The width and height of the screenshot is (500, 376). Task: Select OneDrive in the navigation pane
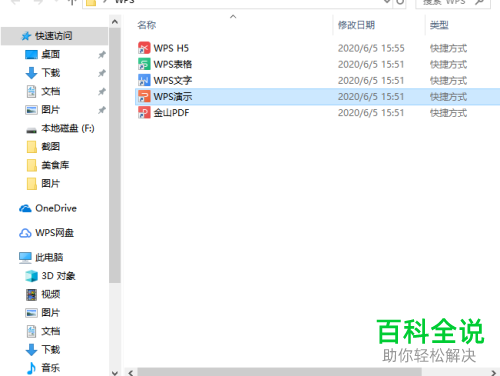pyautogui.click(x=56, y=208)
